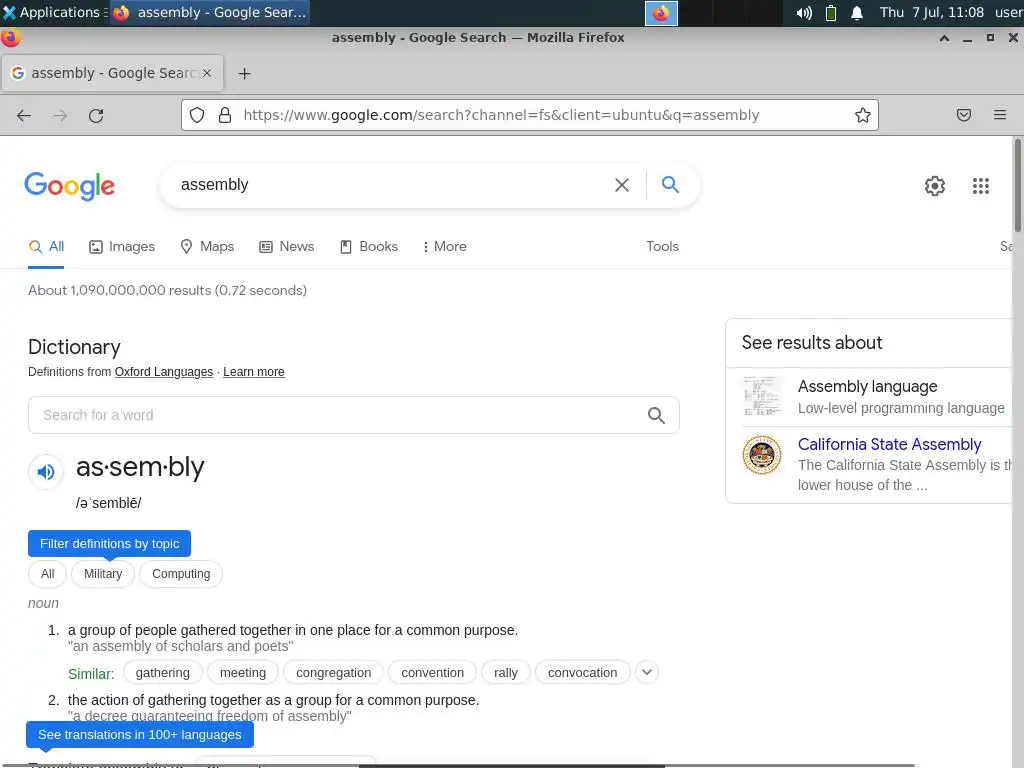This screenshot has width=1024, height=768.
Task: Open the Firefox hamburger menu
Action: pos(1000,116)
